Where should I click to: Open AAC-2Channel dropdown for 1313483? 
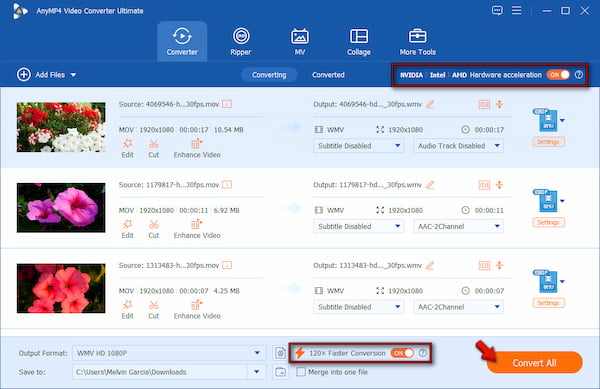click(x=458, y=307)
